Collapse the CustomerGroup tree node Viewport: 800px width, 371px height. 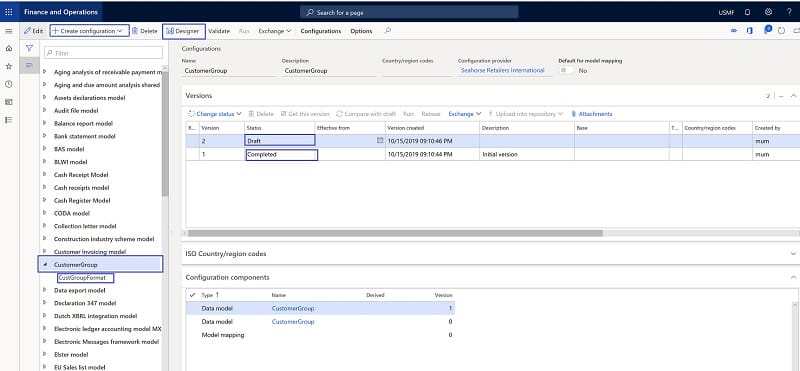click(45, 265)
